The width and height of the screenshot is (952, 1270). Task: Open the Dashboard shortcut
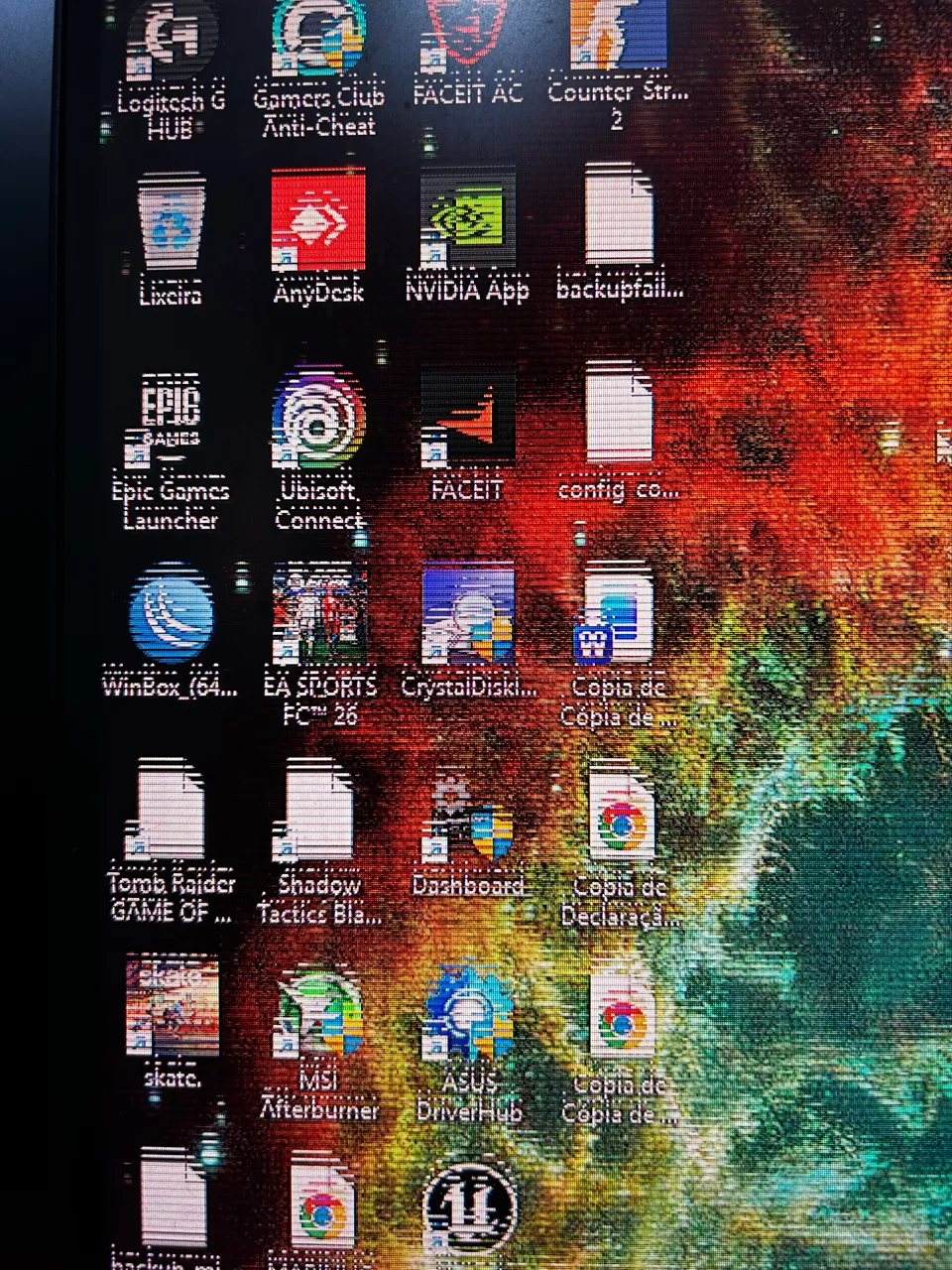pyautogui.click(x=468, y=817)
